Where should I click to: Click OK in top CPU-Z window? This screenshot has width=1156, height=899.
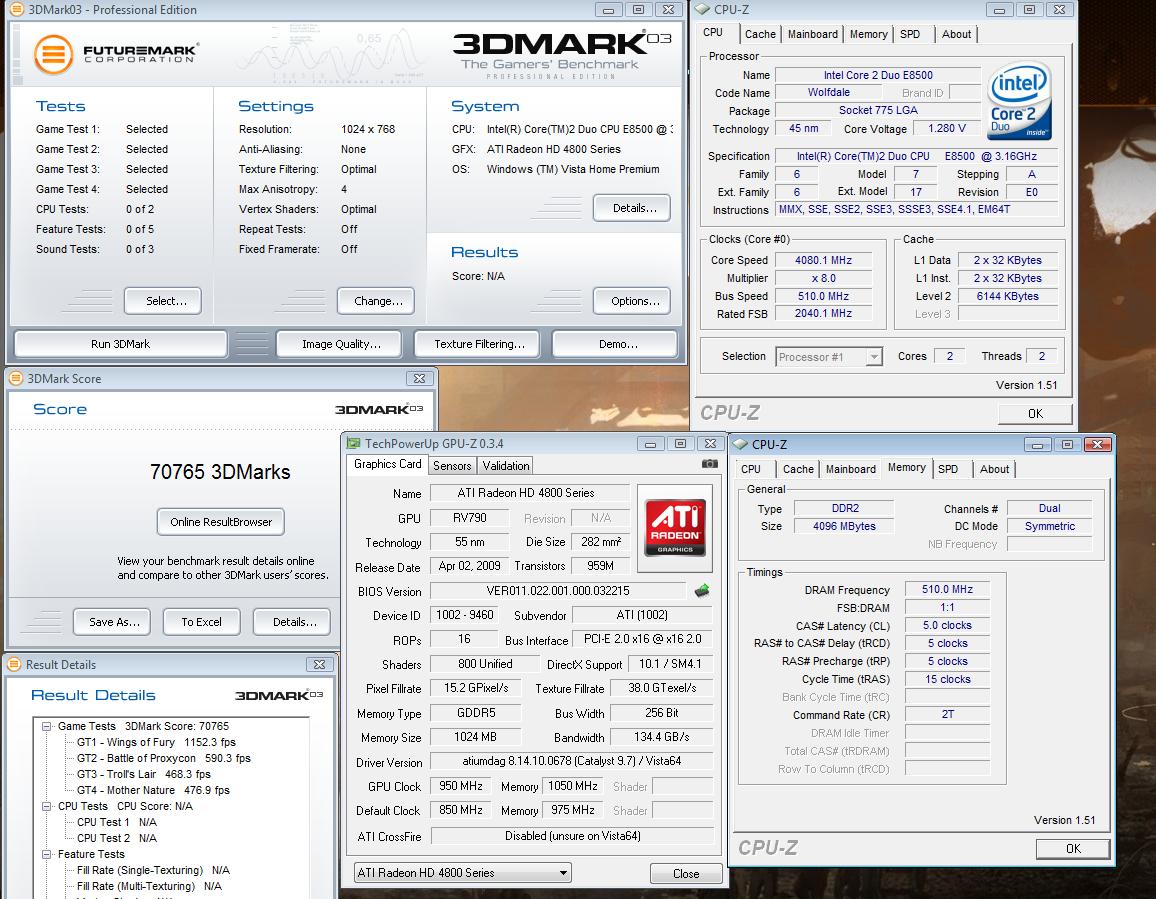click(1035, 413)
